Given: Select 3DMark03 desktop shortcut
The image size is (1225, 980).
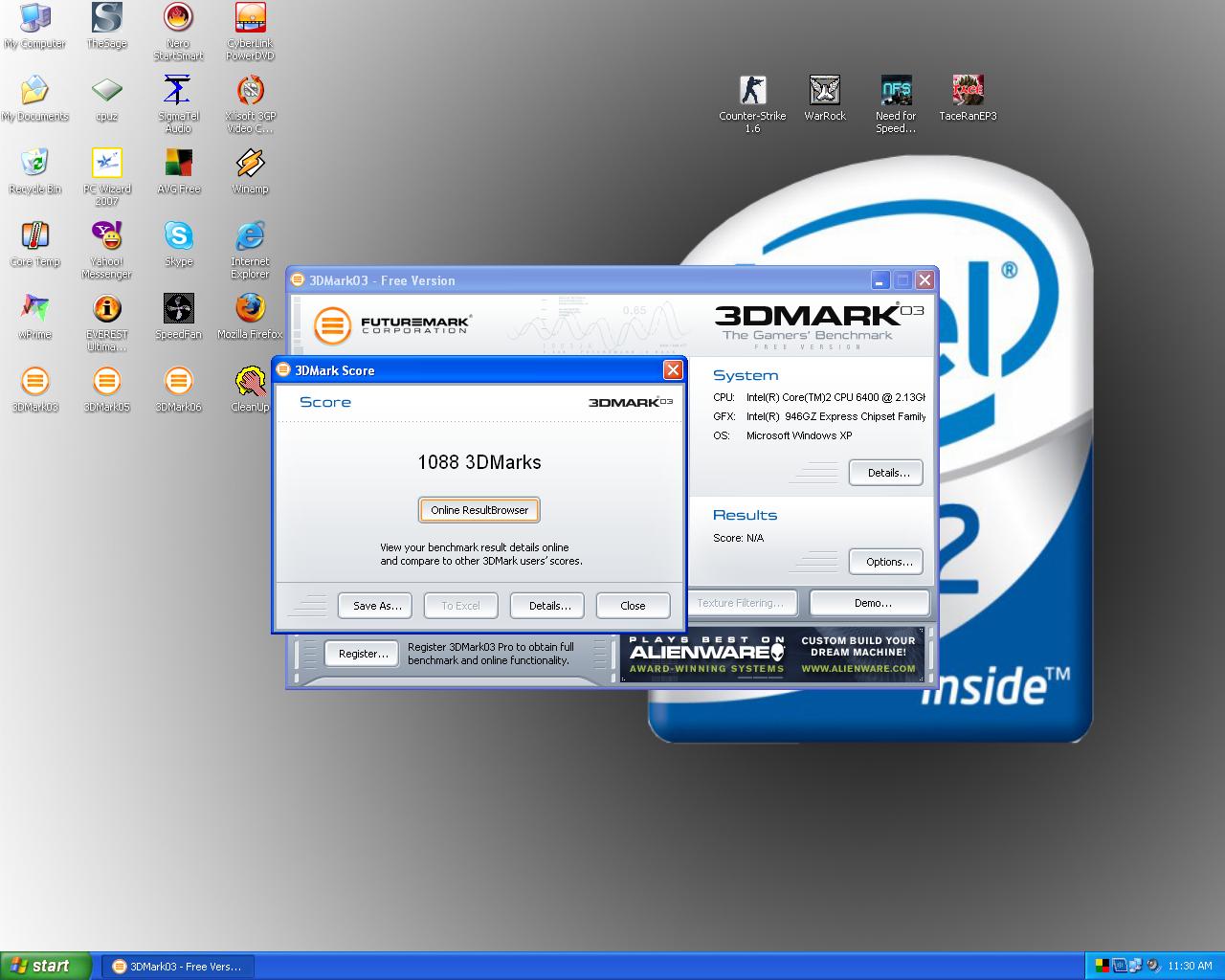Looking at the screenshot, I should (x=34, y=390).
